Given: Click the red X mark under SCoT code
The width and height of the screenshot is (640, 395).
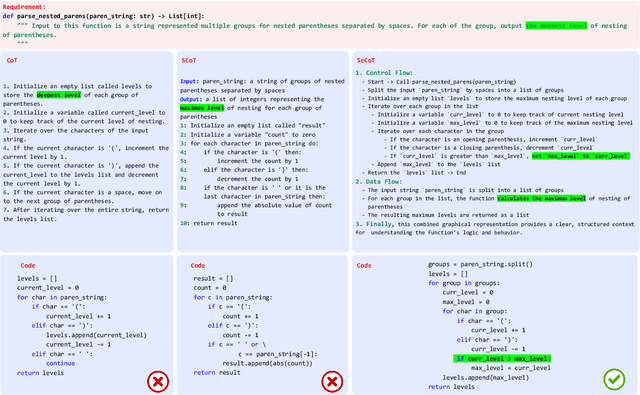Looking at the screenshot, I should 332,382.
